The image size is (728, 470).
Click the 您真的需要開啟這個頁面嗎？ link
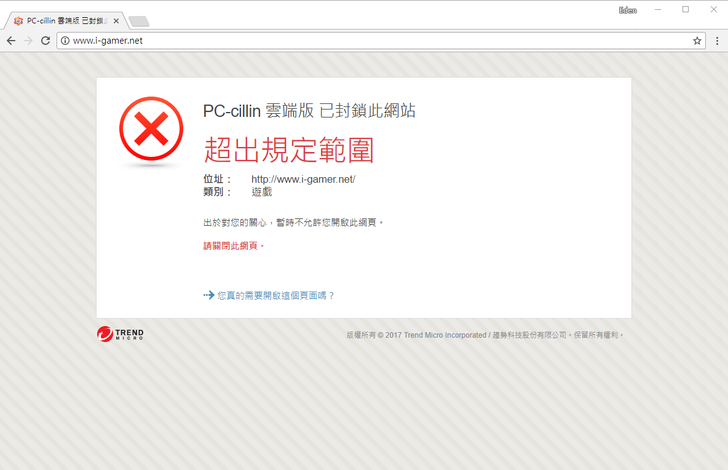pos(276,295)
